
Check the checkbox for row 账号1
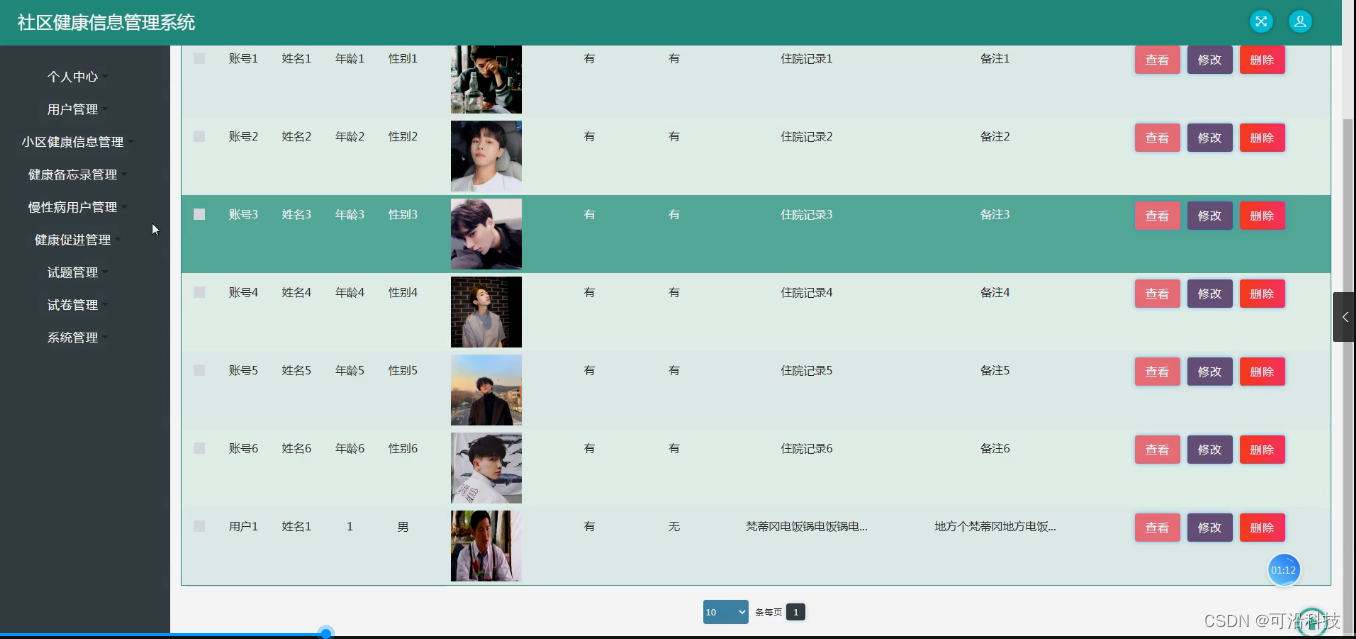click(x=198, y=58)
